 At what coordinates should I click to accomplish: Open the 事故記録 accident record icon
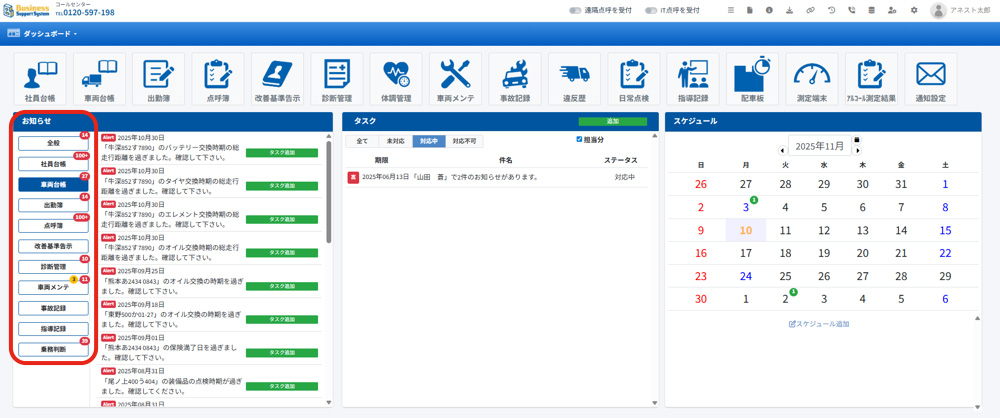pyautogui.click(x=515, y=80)
